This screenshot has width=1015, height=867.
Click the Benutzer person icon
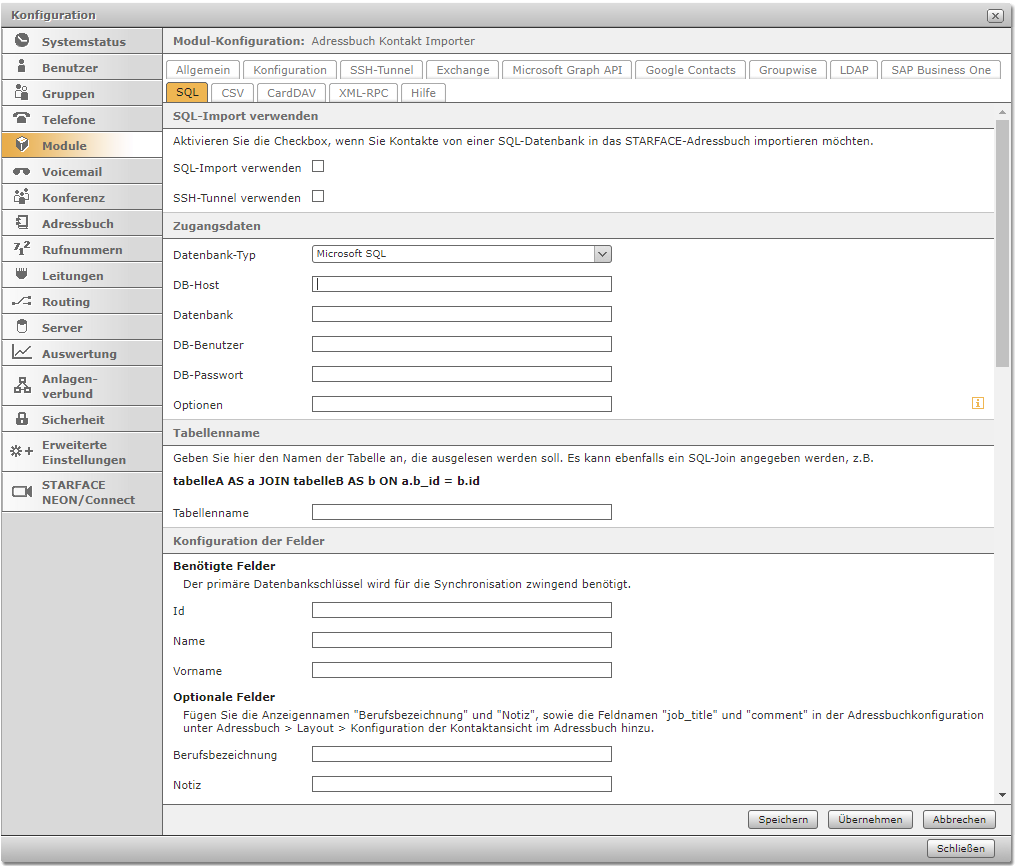(x=21, y=66)
